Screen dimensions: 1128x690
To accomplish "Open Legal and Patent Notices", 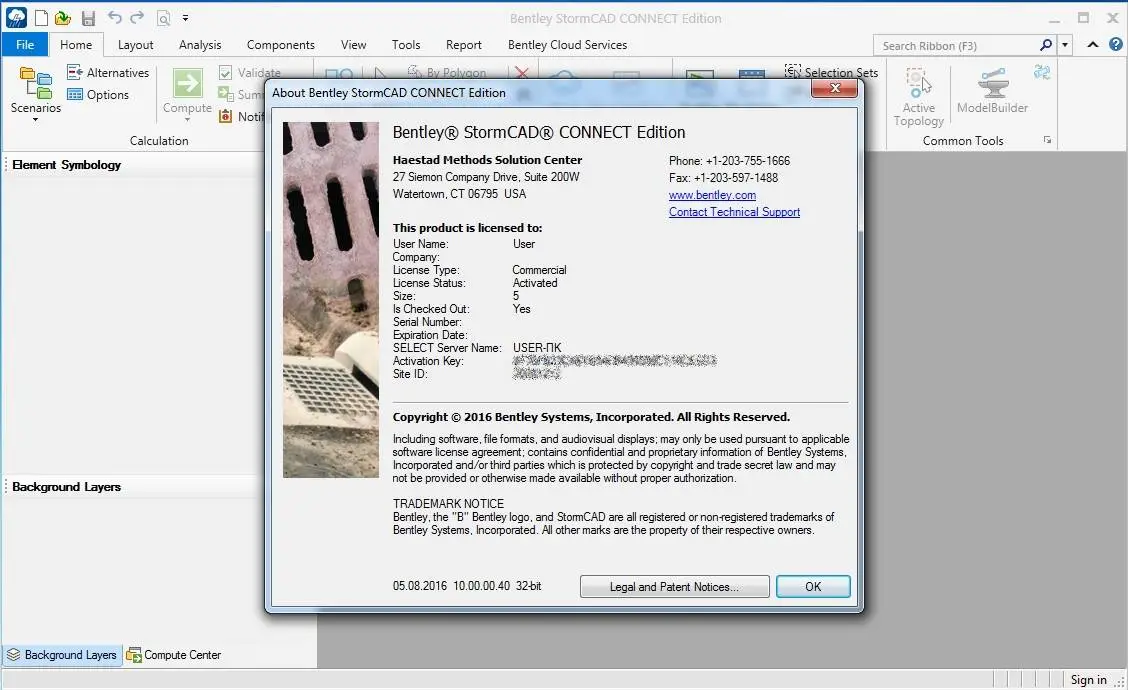I will click(x=674, y=586).
